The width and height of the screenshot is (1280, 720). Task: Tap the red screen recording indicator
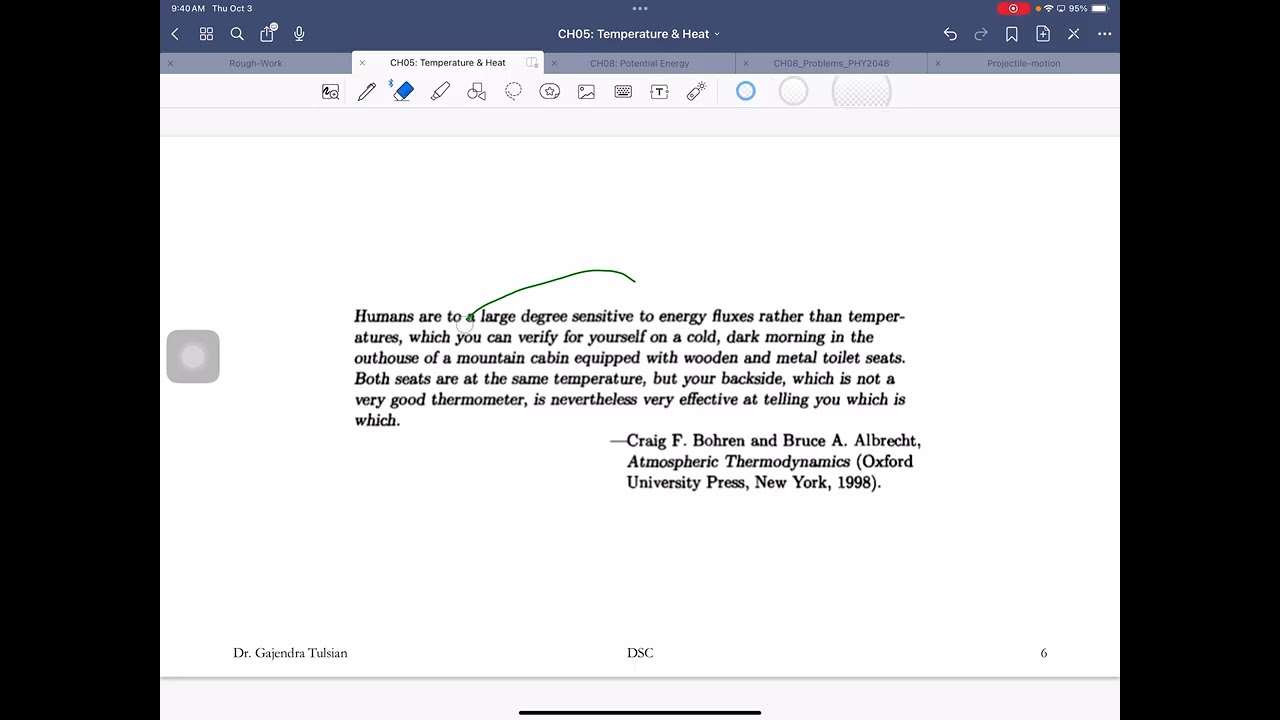click(x=1013, y=8)
